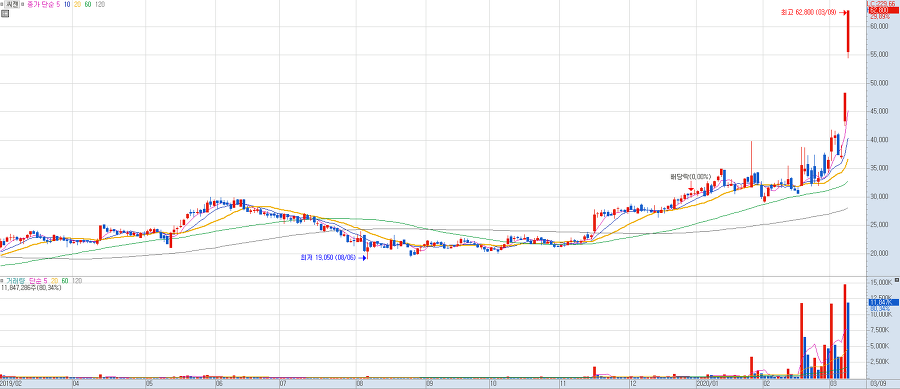Click the 50,000 price axis label
Image resolution: width=900 pixels, height=389 pixels.
click(x=878, y=84)
